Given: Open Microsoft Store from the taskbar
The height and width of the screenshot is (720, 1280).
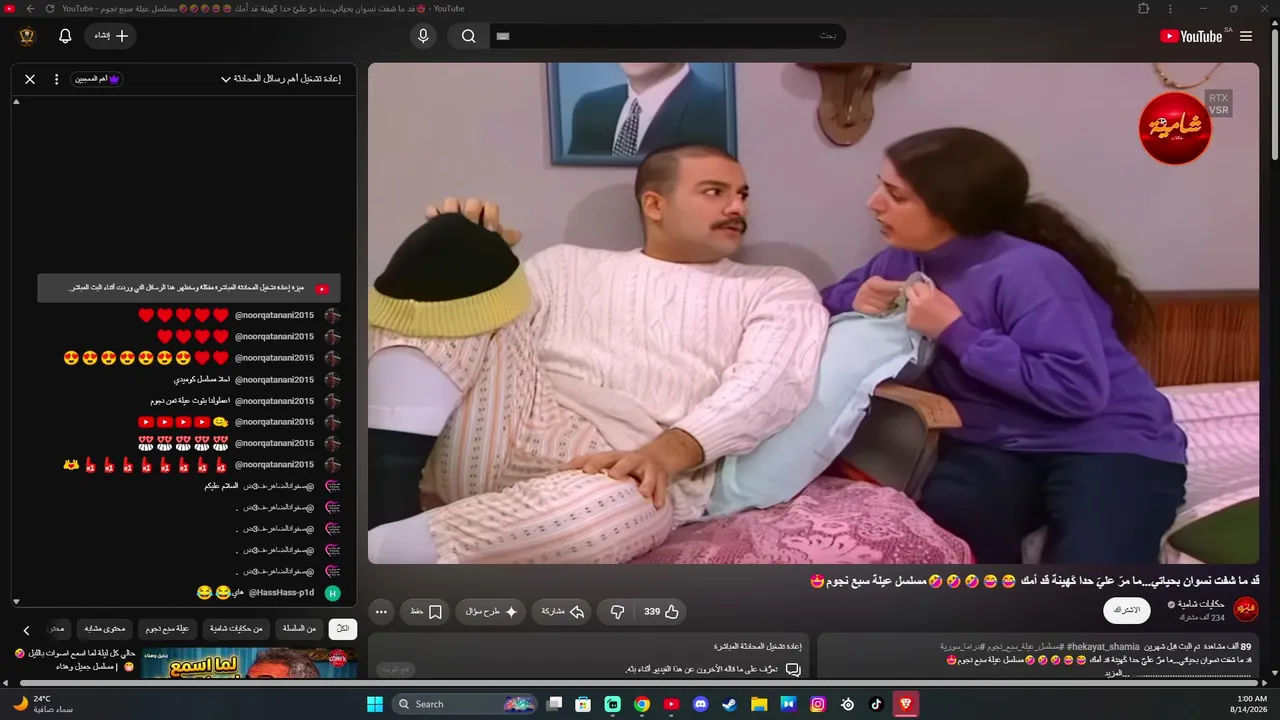Looking at the screenshot, I should pos(583,704).
